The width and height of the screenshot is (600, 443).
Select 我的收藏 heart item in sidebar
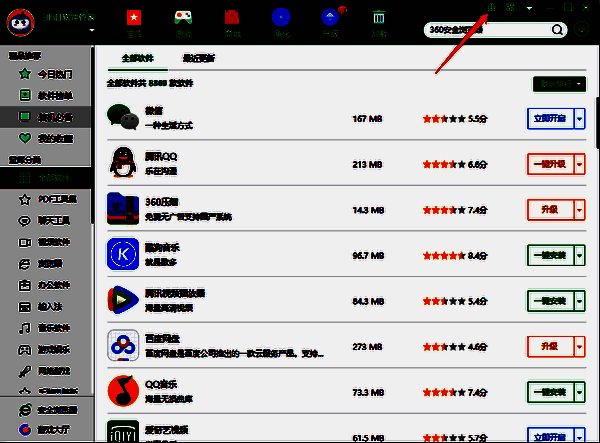pos(46,138)
